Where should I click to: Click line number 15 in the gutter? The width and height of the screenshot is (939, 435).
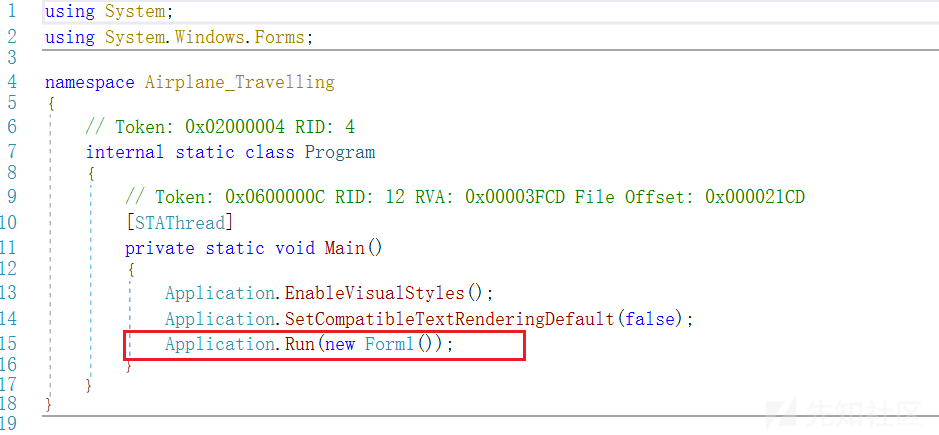[10, 343]
